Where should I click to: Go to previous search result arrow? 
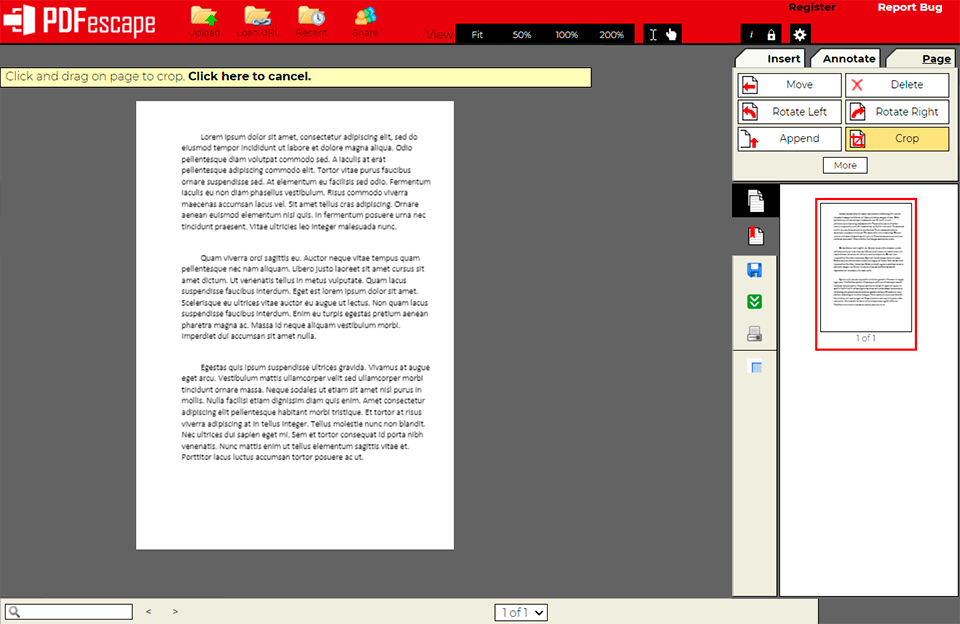click(x=148, y=612)
